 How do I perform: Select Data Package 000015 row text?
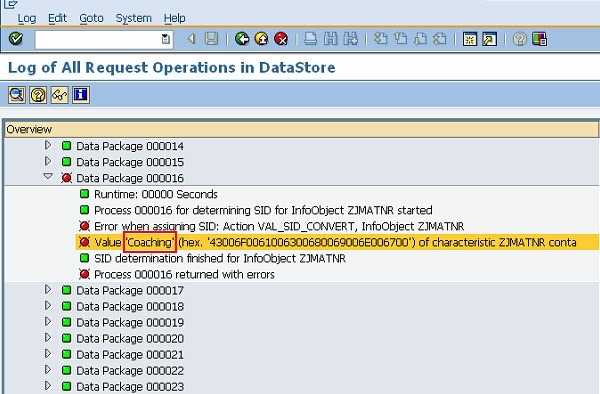tap(130, 162)
